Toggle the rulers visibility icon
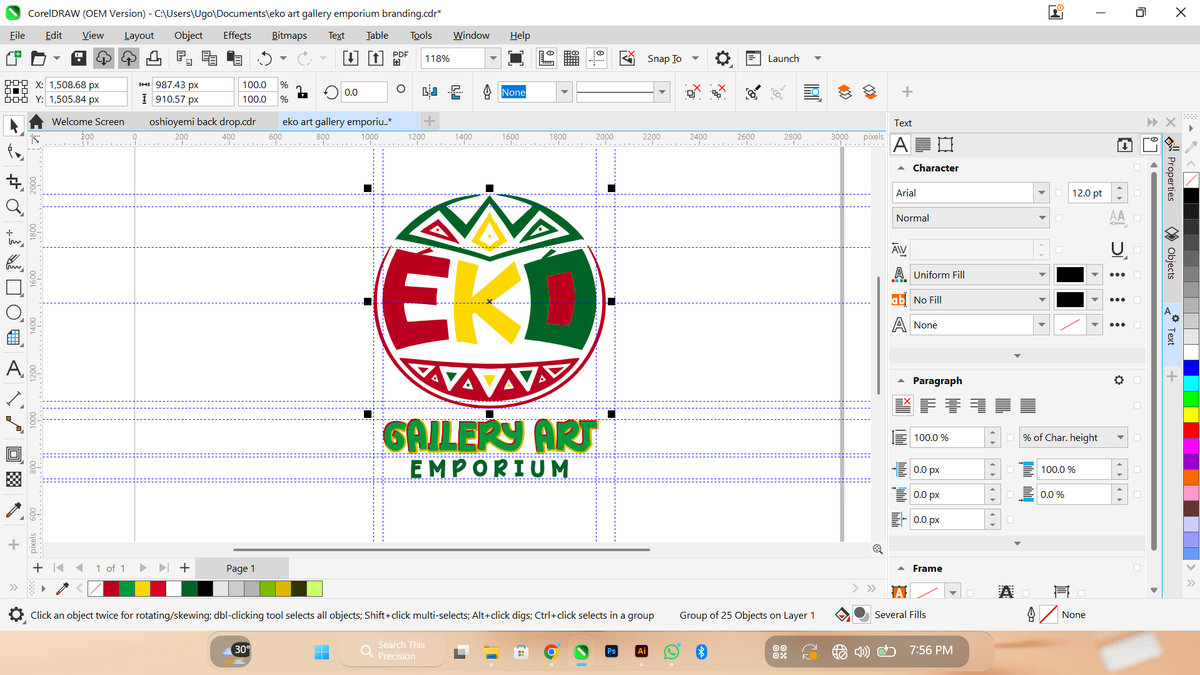The image size is (1200, 675). tap(545, 58)
